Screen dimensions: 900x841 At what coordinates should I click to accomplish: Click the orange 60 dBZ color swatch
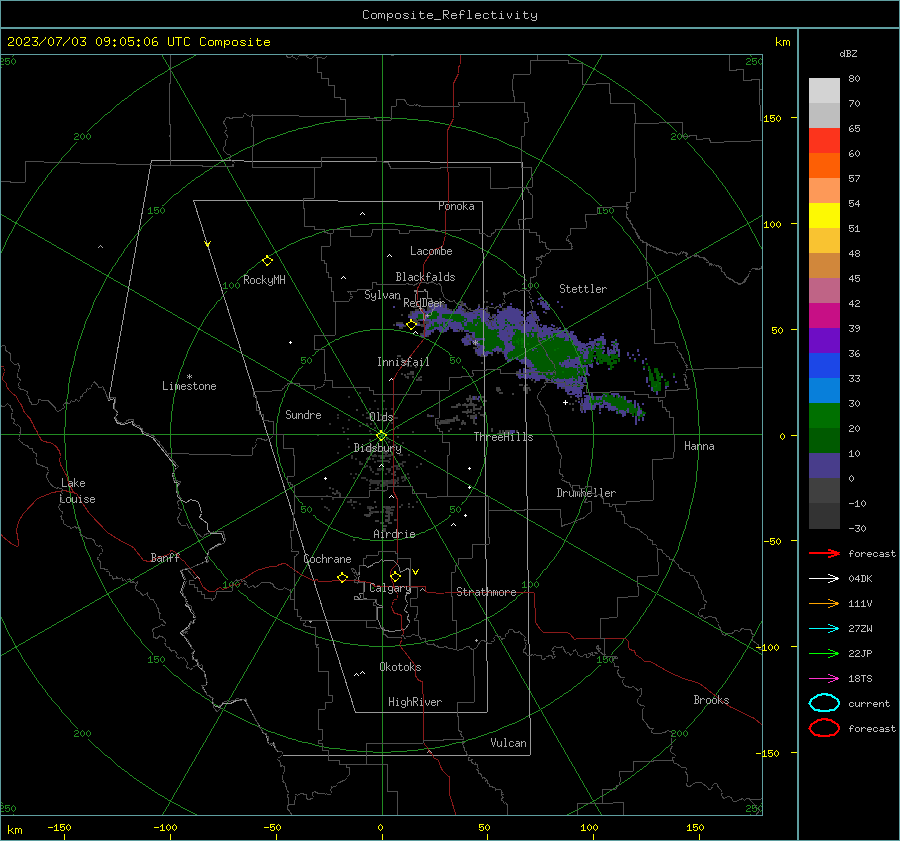pyautogui.click(x=824, y=166)
